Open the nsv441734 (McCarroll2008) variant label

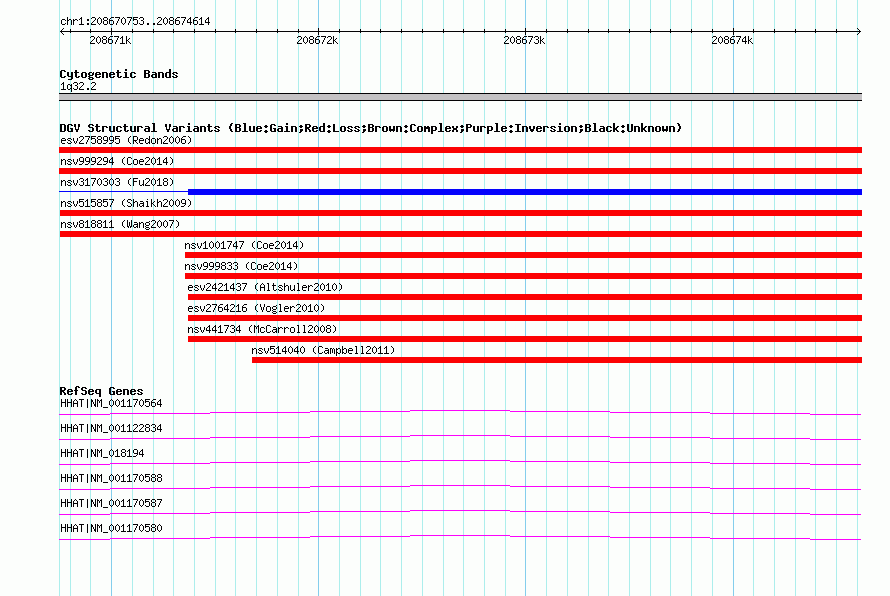pyautogui.click(x=262, y=329)
